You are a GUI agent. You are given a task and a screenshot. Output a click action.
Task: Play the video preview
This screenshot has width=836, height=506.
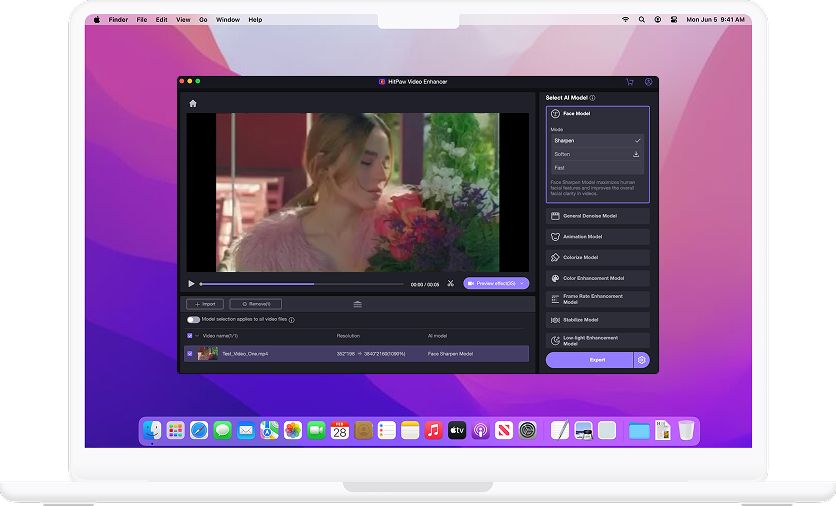(x=192, y=284)
